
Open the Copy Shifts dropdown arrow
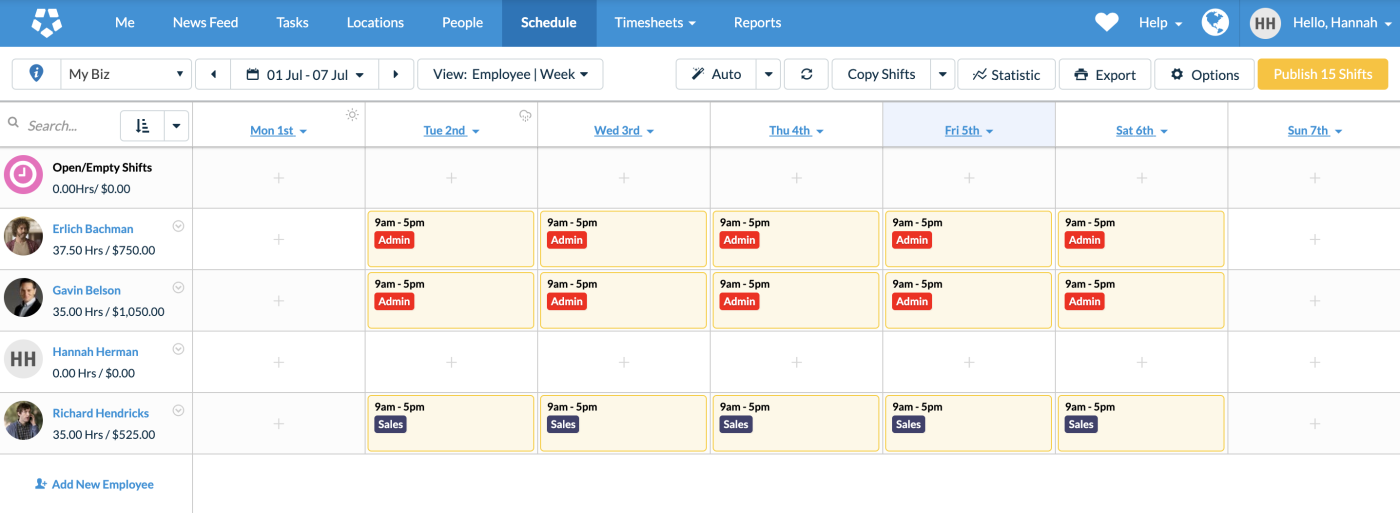click(943, 74)
